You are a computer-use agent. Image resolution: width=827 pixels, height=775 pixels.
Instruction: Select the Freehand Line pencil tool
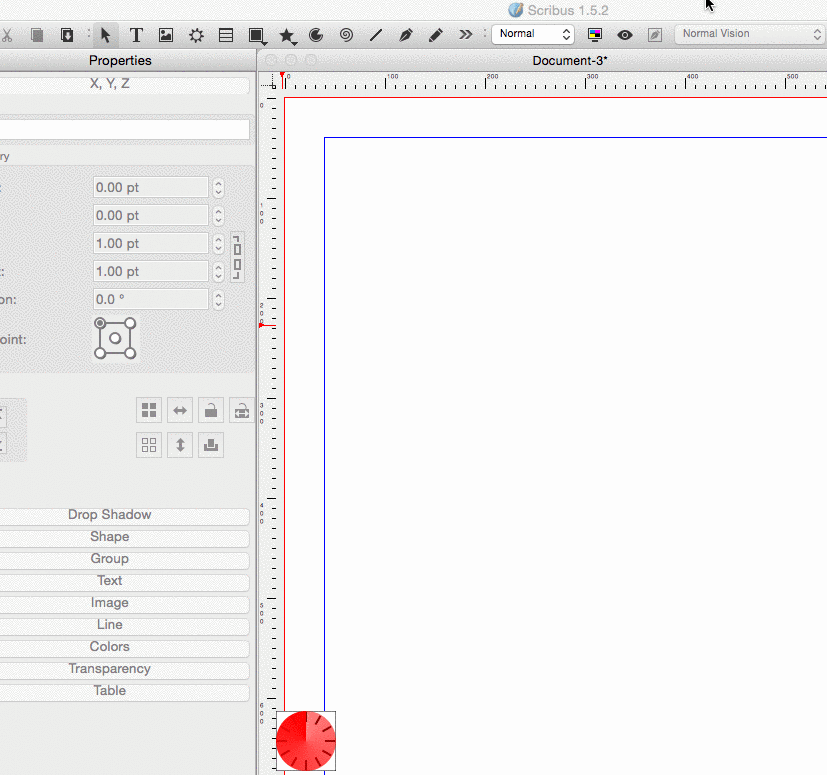(436, 35)
